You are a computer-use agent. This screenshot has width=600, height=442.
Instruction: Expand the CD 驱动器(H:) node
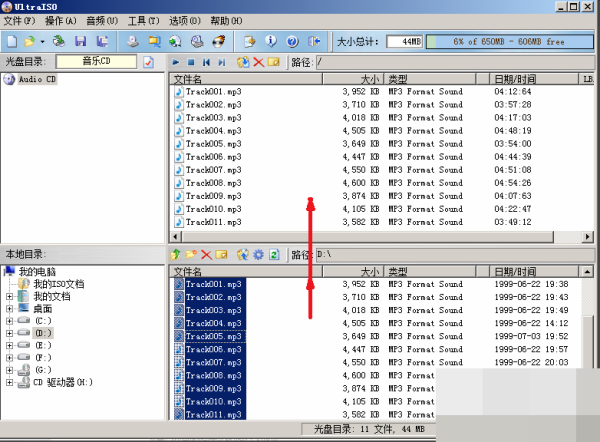(10, 382)
